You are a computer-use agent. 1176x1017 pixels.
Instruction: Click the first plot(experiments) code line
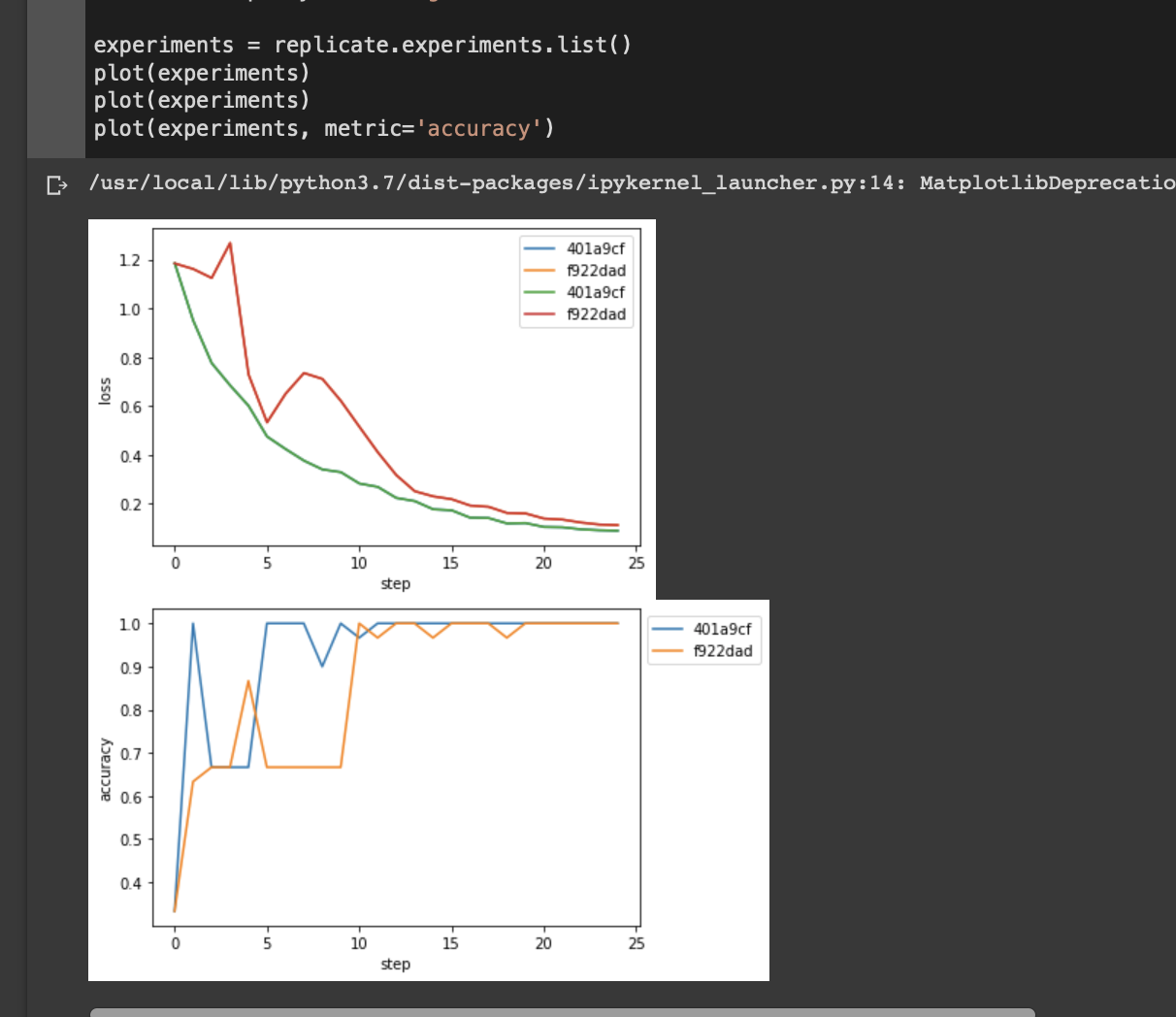(202, 73)
